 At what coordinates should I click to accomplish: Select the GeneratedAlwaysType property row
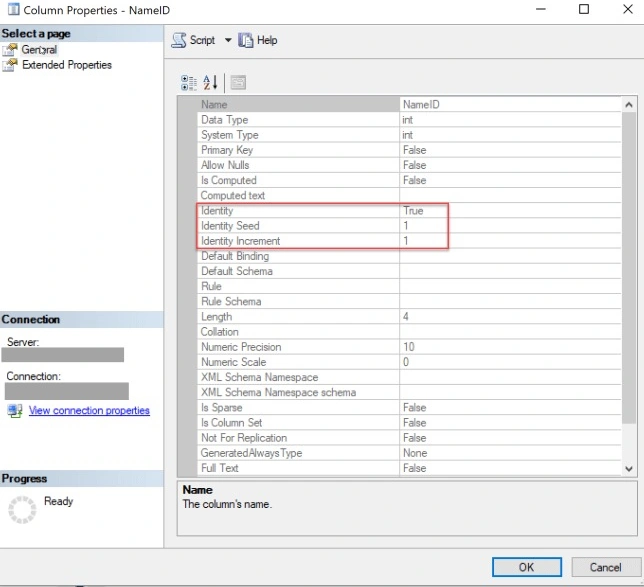click(409, 453)
